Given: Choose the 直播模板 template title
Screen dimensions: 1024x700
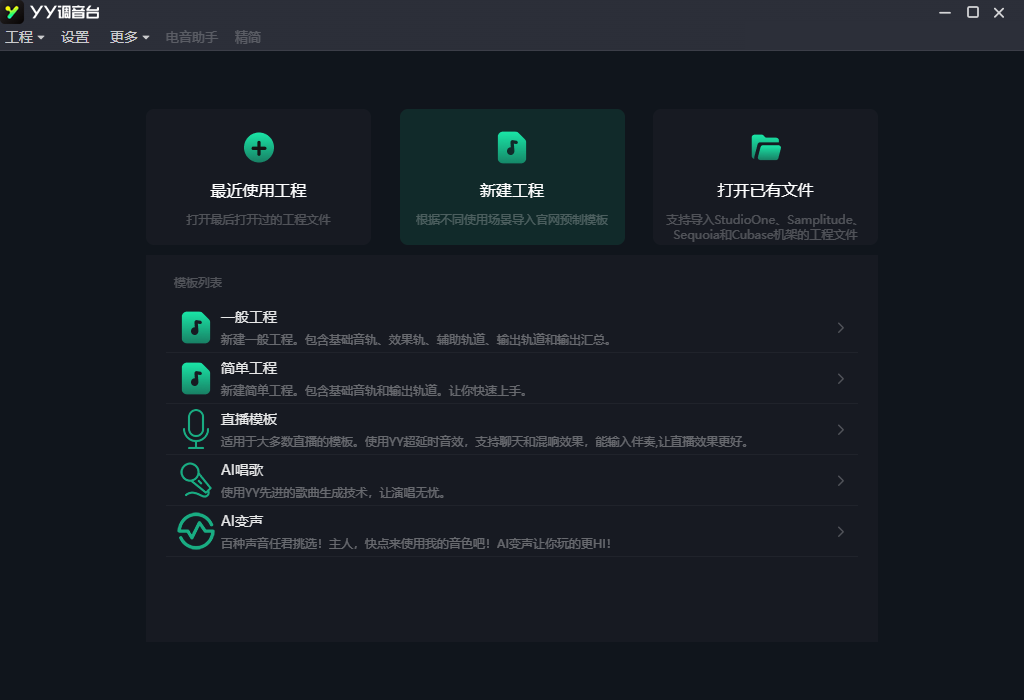Looking at the screenshot, I should coord(249,419).
